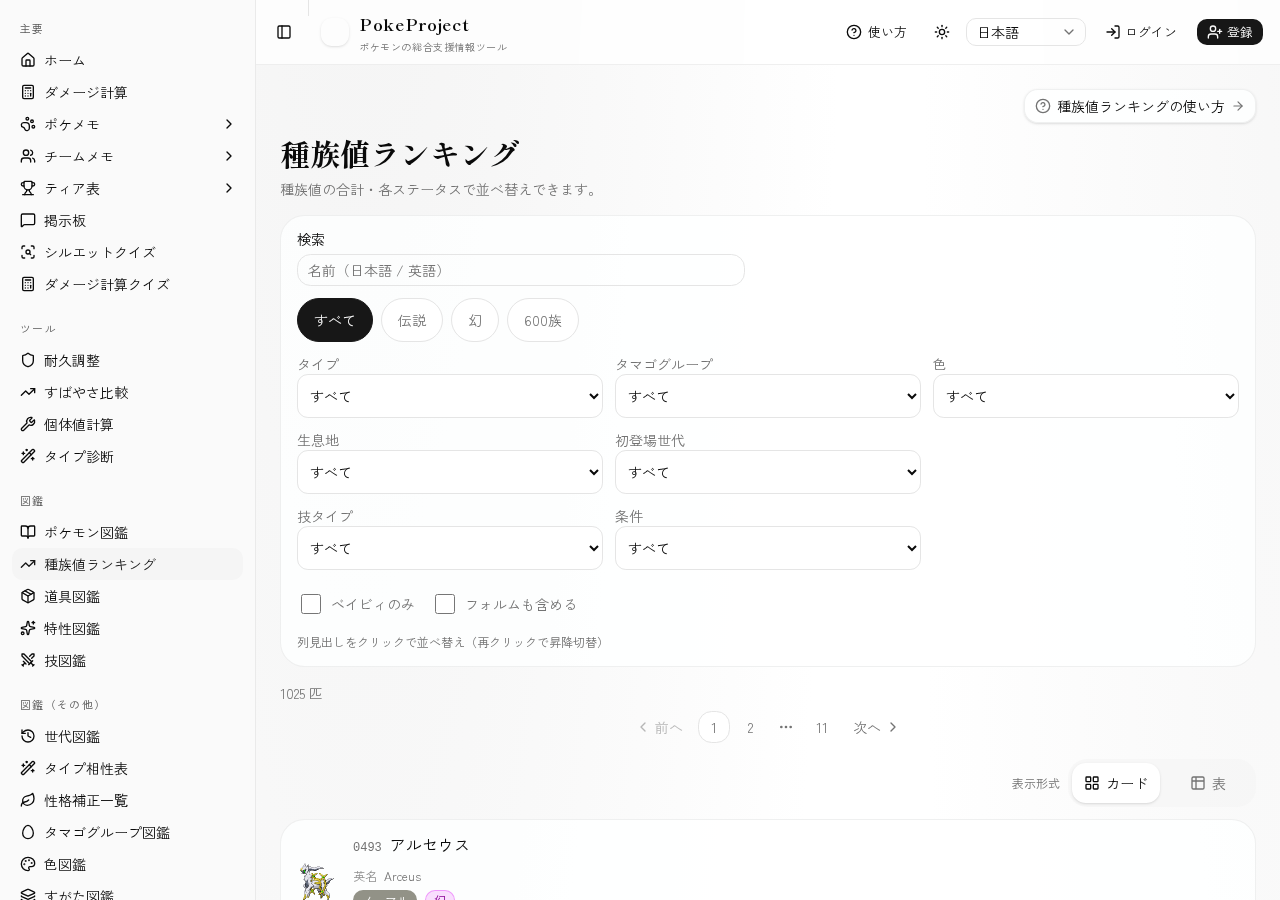The width and height of the screenshot is (1280, 900).
Task: Open the タマゴグループ dropdown
Action: (x=768, y=396)
